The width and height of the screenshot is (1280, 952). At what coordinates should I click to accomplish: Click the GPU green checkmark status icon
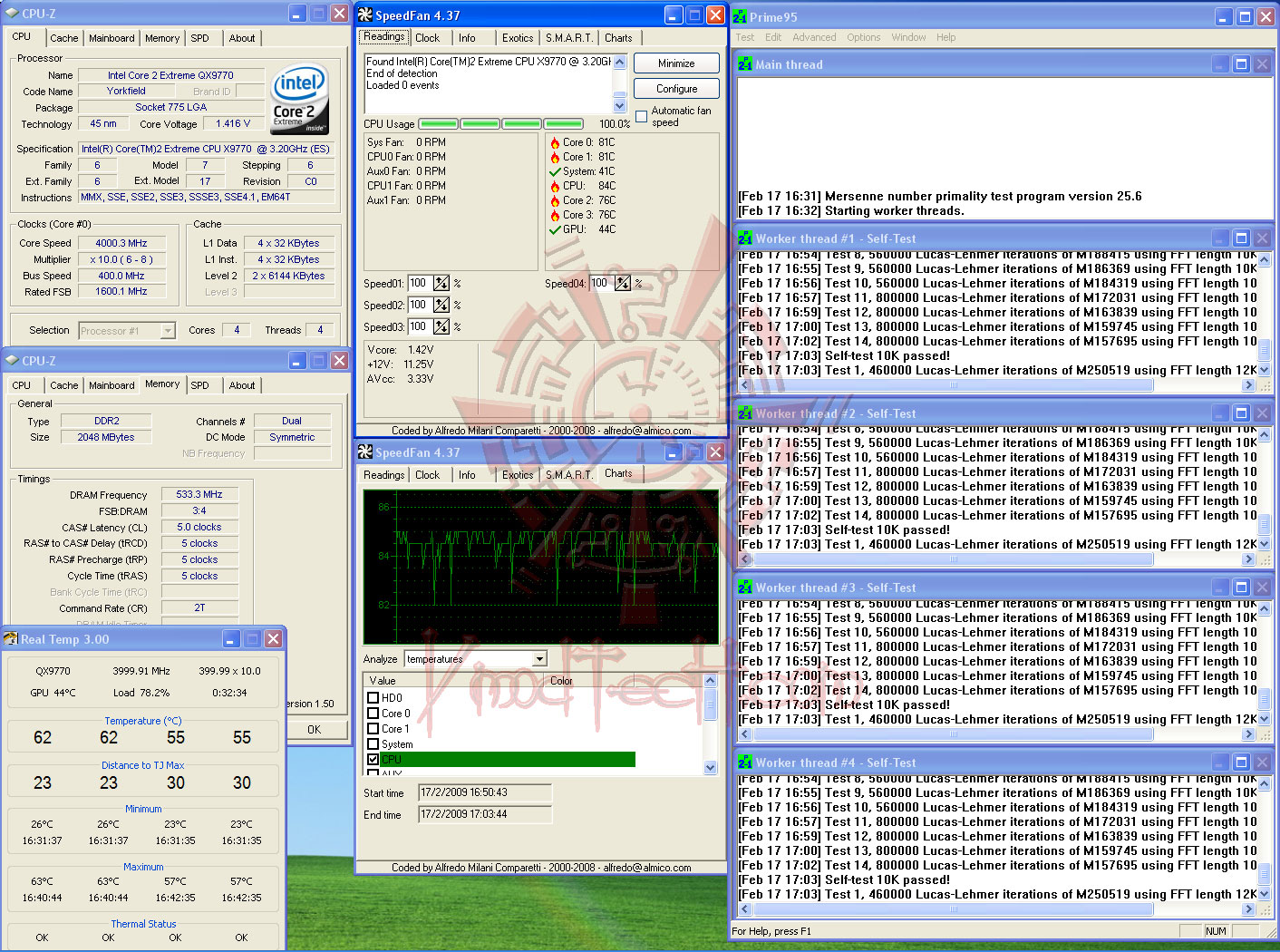click(555, 229)
